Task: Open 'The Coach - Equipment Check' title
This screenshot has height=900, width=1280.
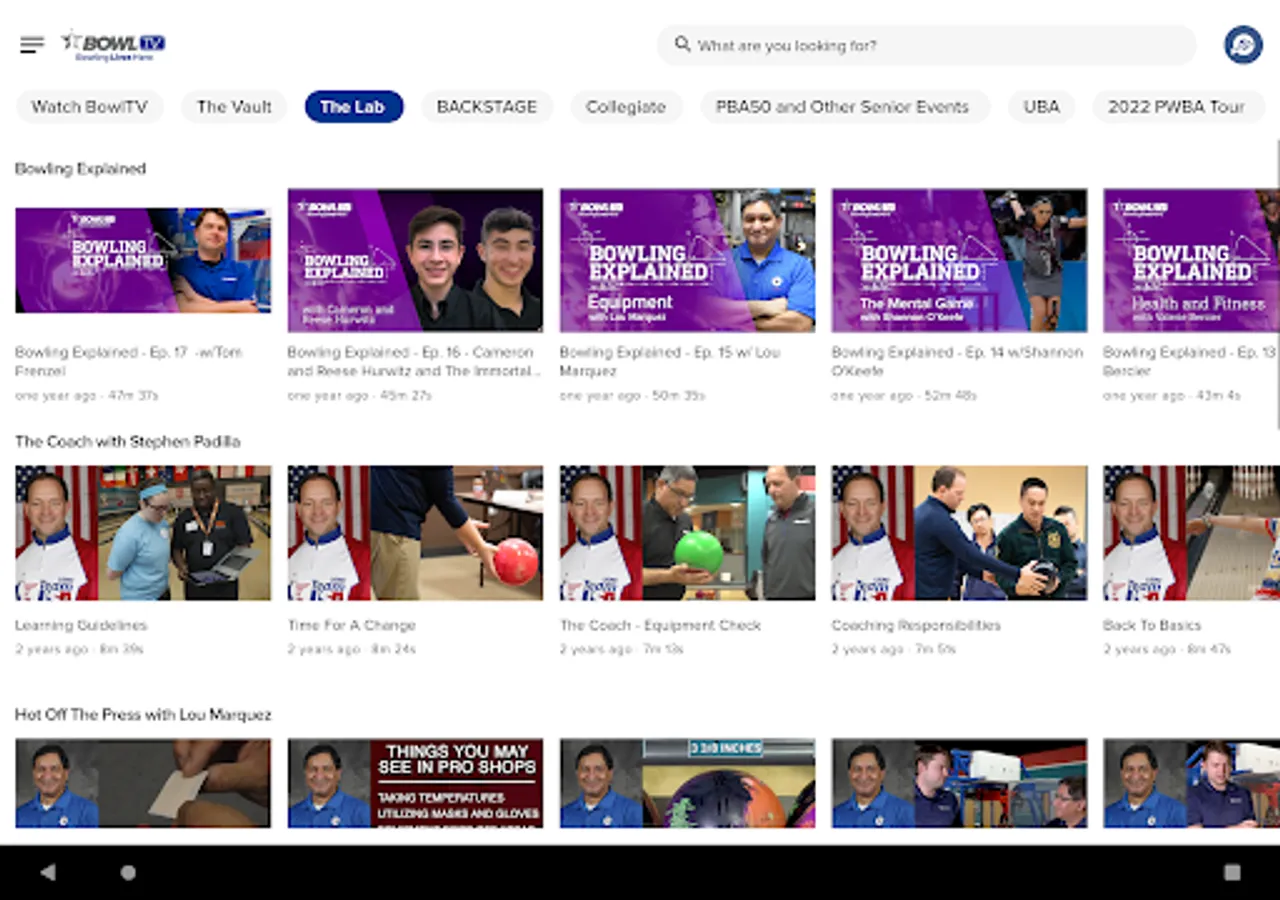Action: coord(660,625)
